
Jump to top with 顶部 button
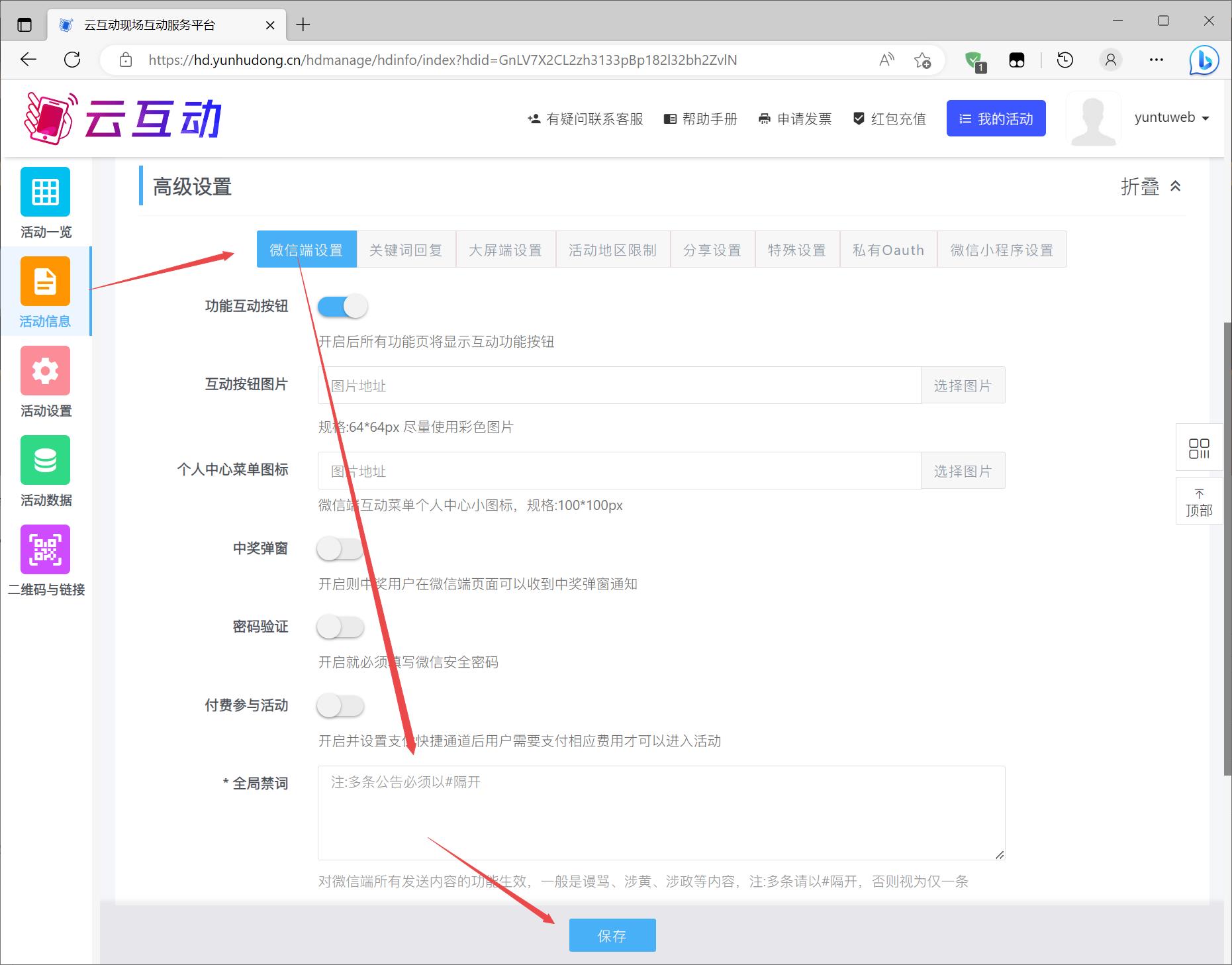pyautogui.click(x=1199, y=503)
